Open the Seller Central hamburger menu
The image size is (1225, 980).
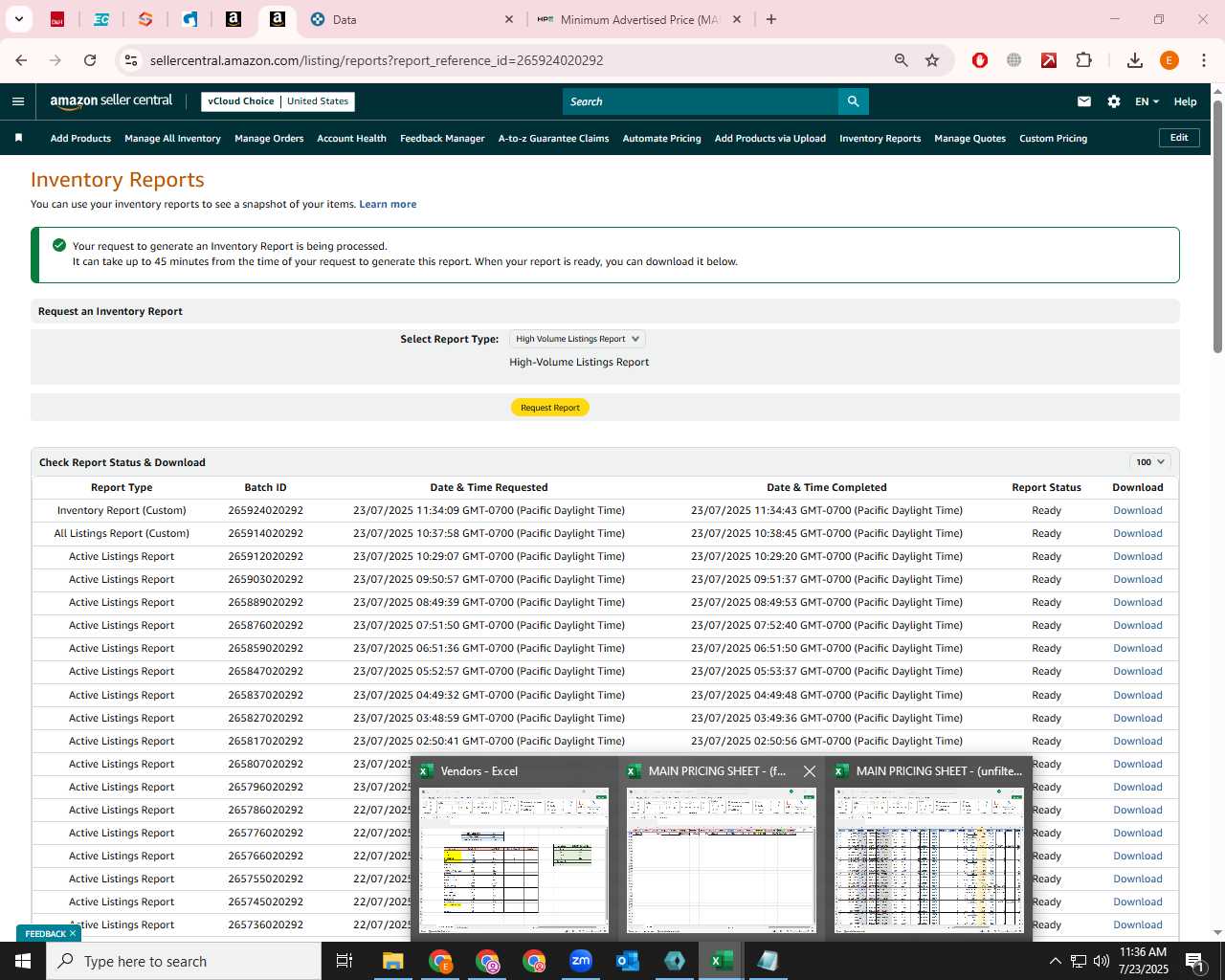18,101
